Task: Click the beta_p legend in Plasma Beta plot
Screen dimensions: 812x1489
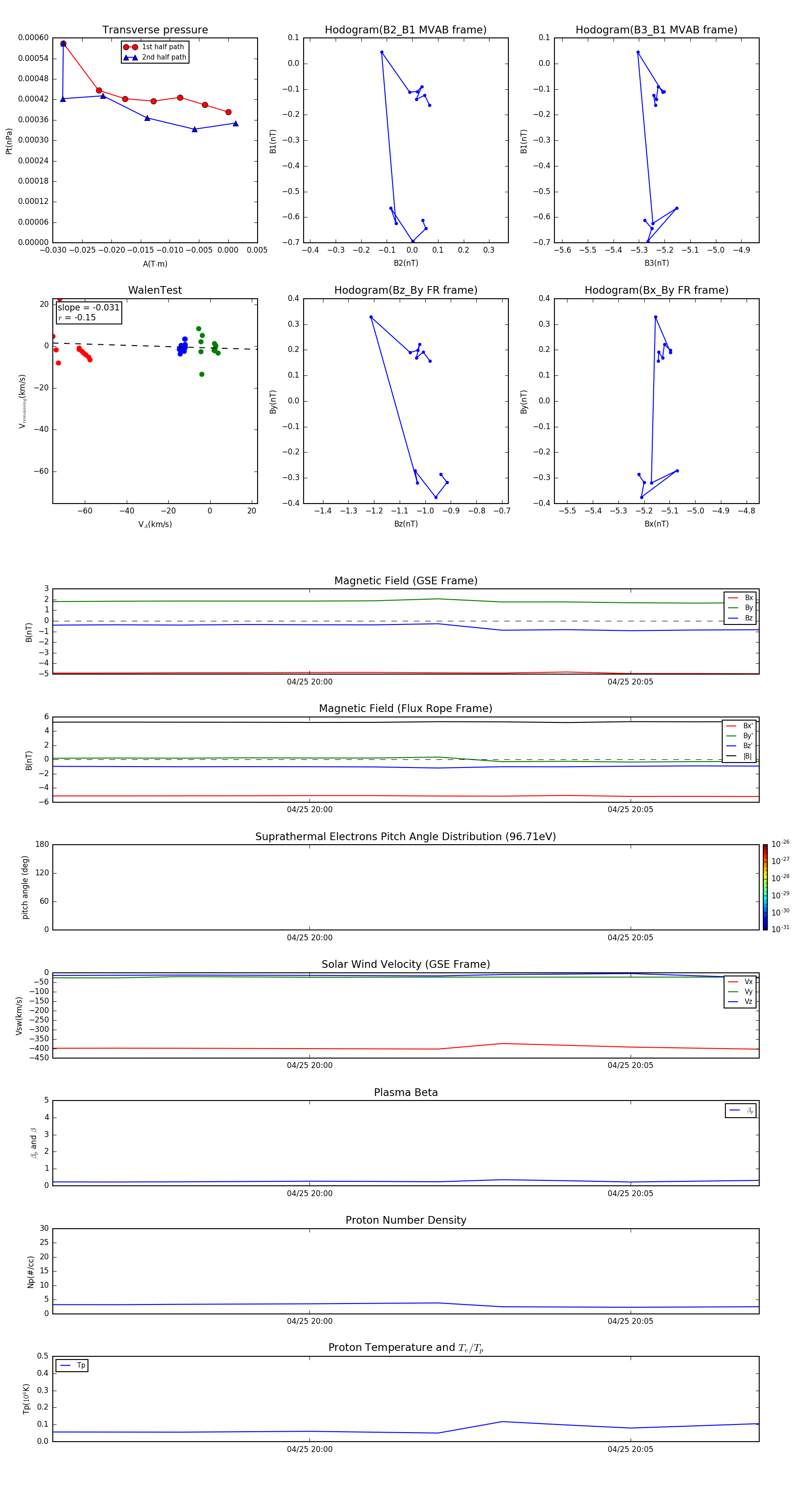Action: point(741,1110)
